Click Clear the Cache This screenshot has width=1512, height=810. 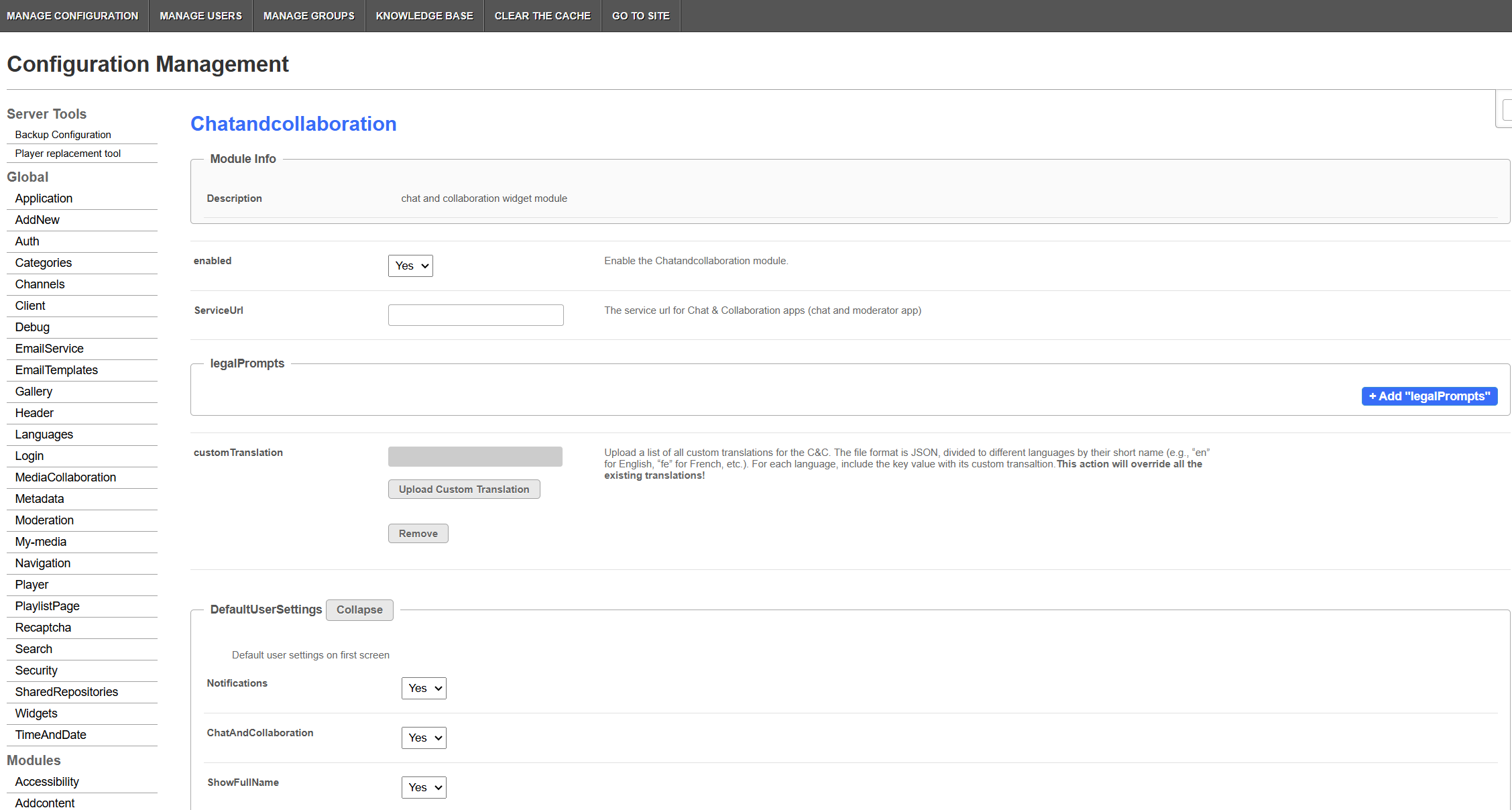[x=542, y=15]
